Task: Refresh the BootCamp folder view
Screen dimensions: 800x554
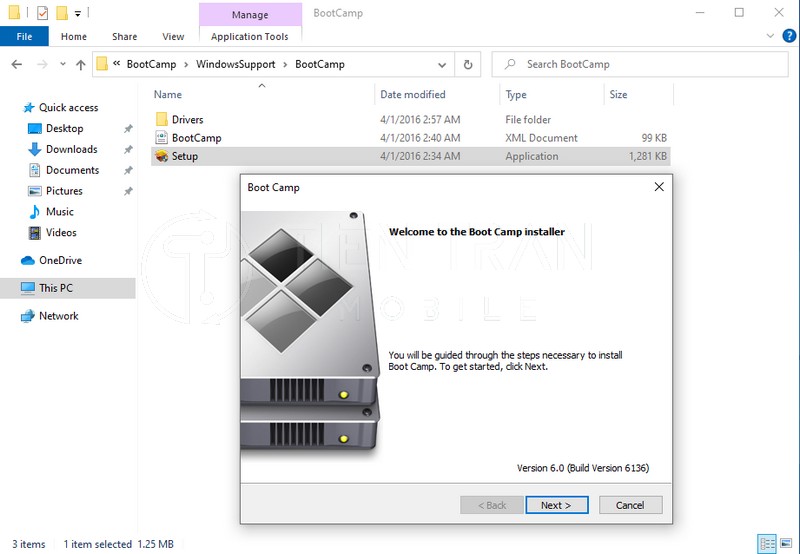Action: (468, 64)
